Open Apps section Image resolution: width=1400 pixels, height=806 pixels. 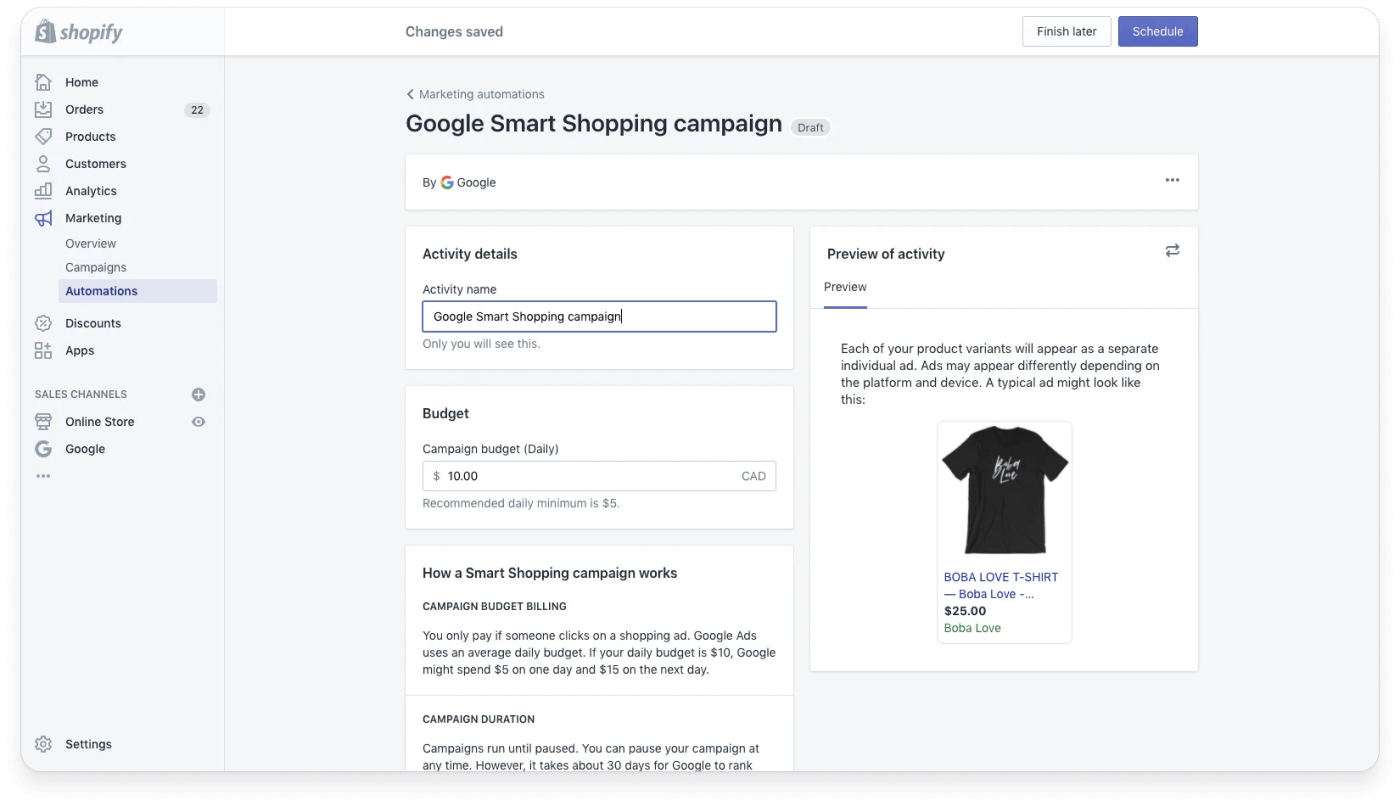click(79, 350)
